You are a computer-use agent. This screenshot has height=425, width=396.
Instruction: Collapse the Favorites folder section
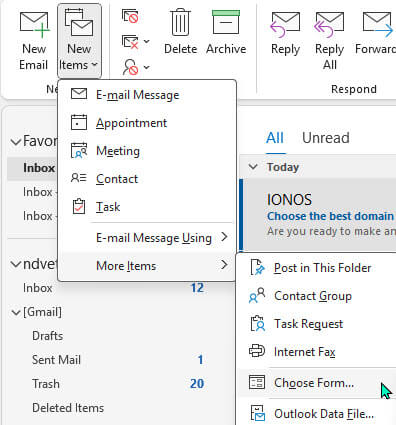pyautogui.click(x=16, y=142)
